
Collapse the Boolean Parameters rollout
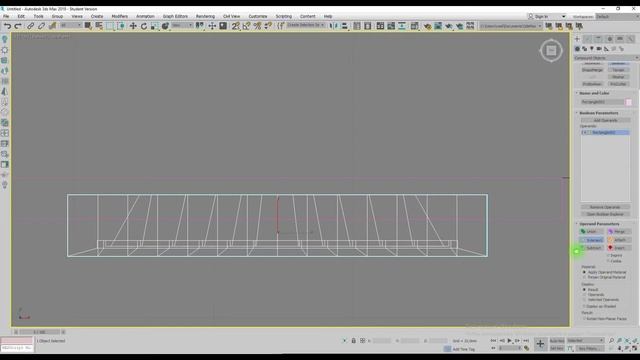pos(598,113)
